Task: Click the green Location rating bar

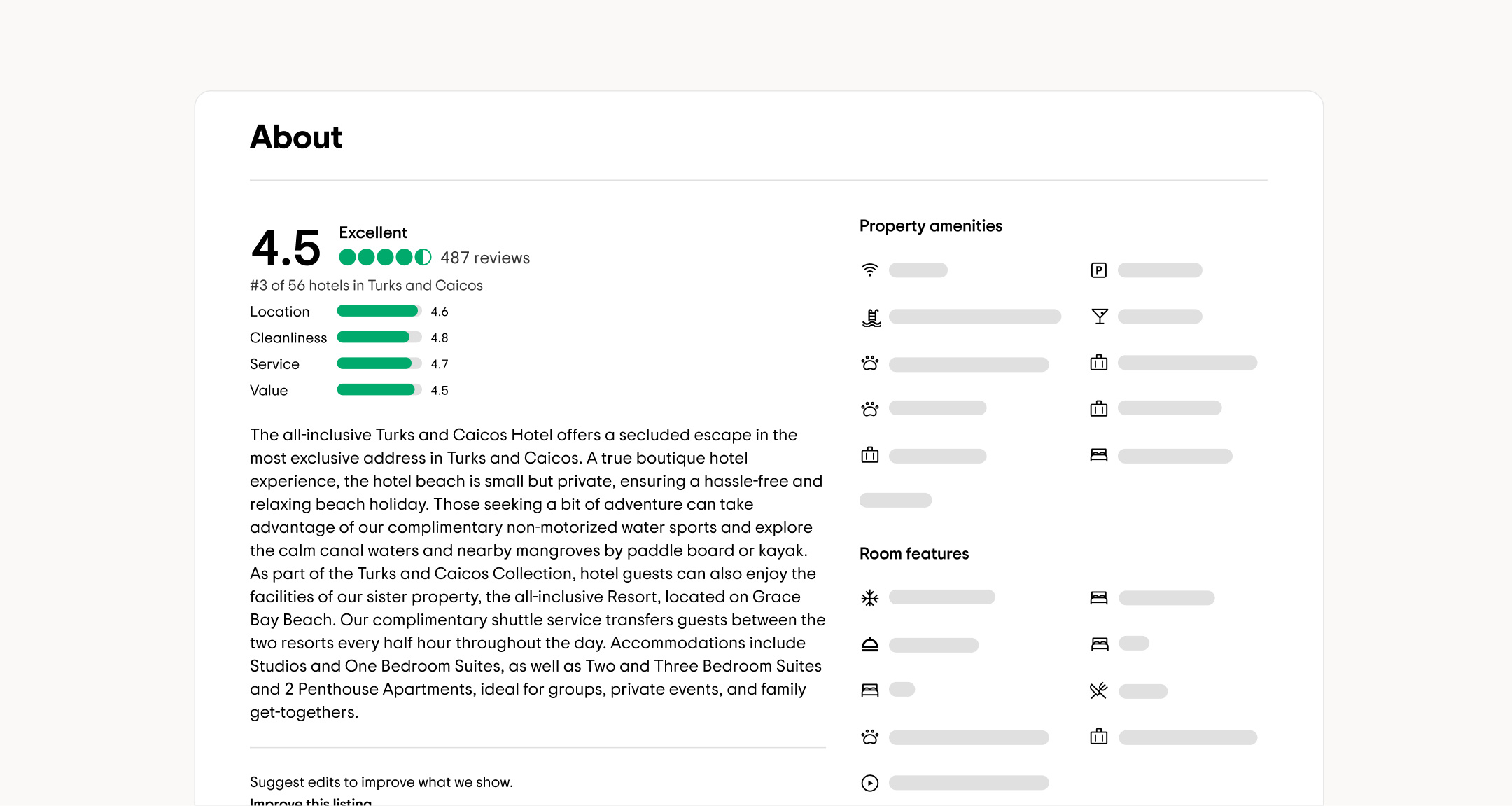Action: (x=377, y=311)
